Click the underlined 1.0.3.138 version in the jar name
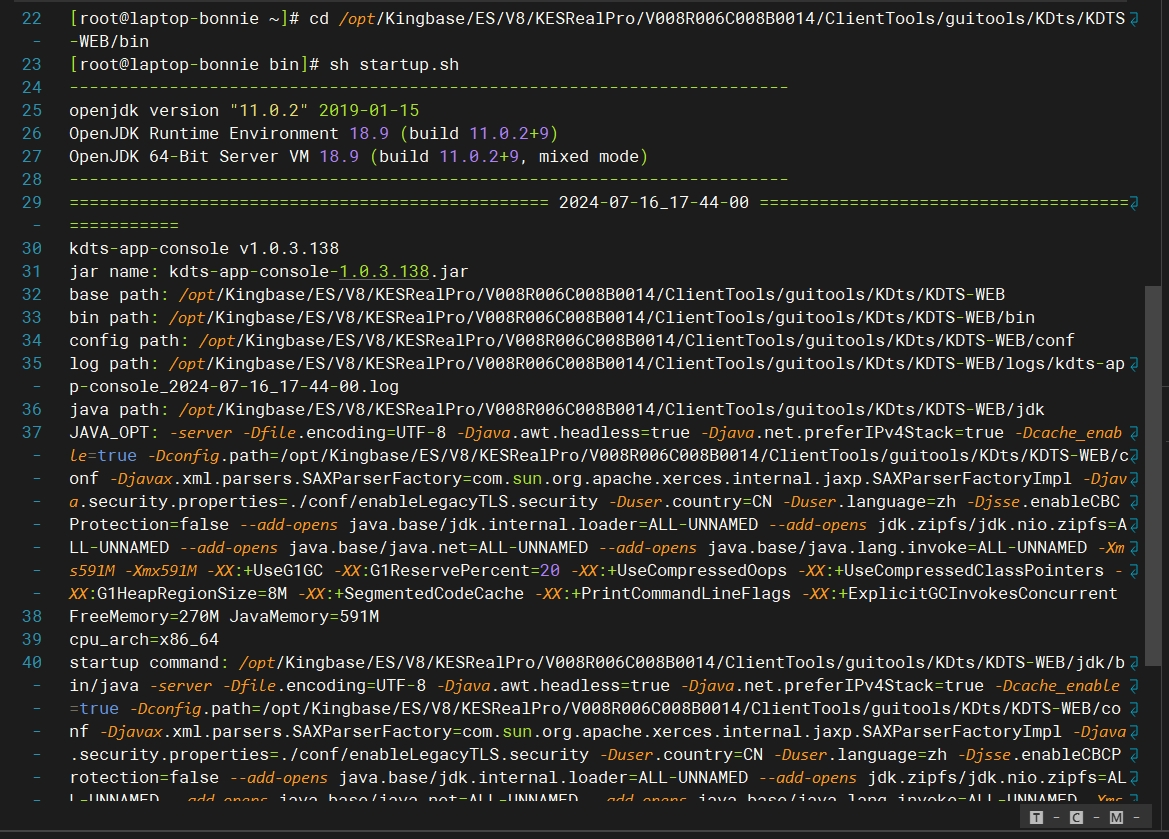1169x839 pixels. click(x=384, y=271)
